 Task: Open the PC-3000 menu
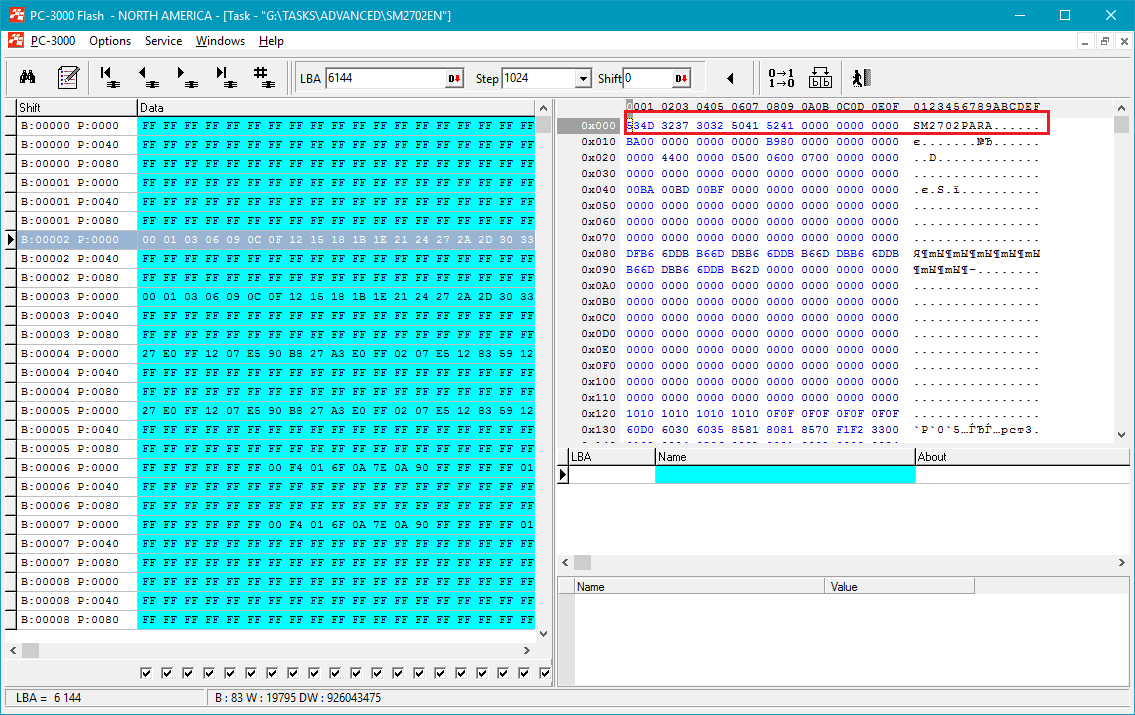click(53, 41)
